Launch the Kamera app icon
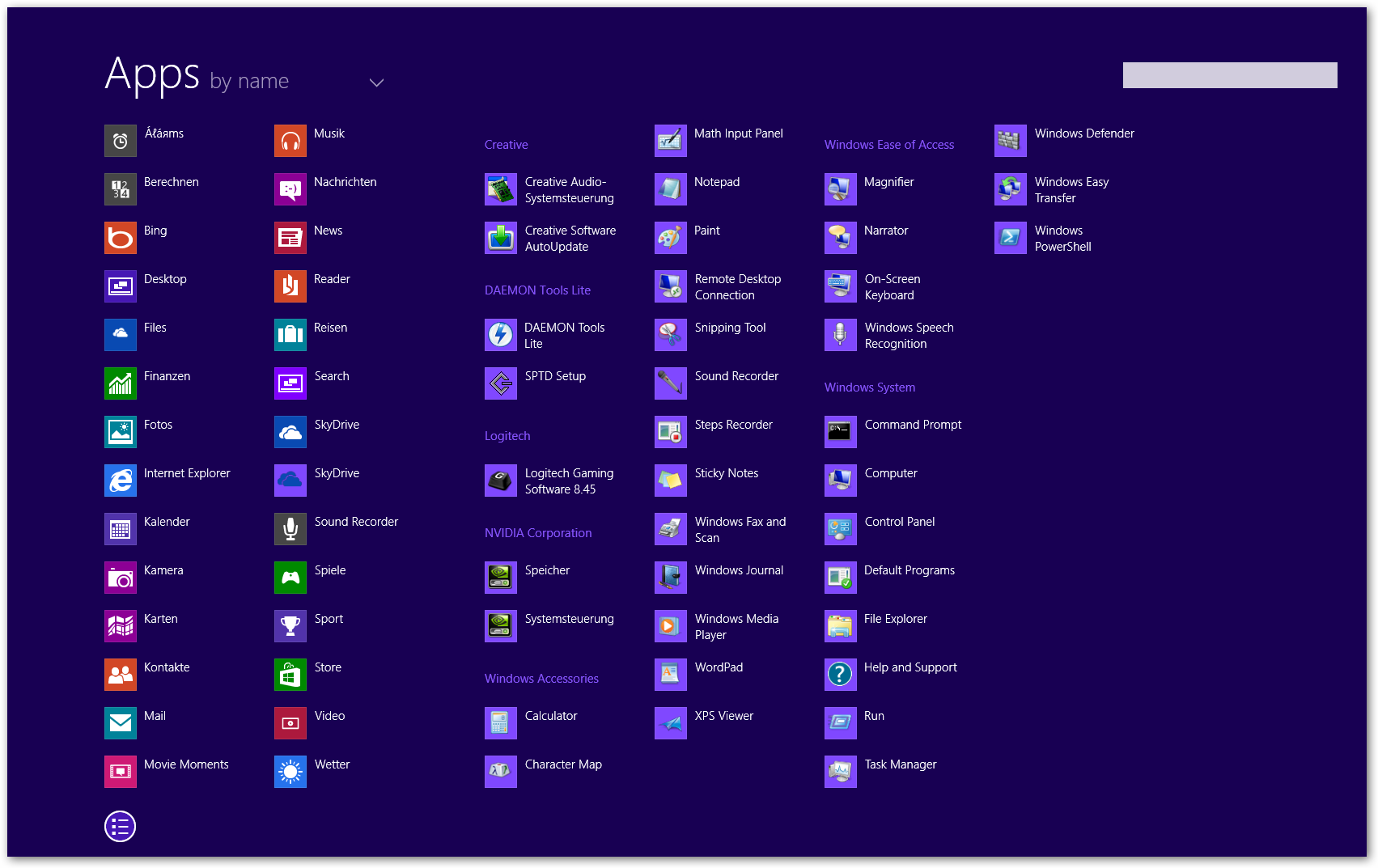This screenshot has width=1378, height=868. (121, 578)
